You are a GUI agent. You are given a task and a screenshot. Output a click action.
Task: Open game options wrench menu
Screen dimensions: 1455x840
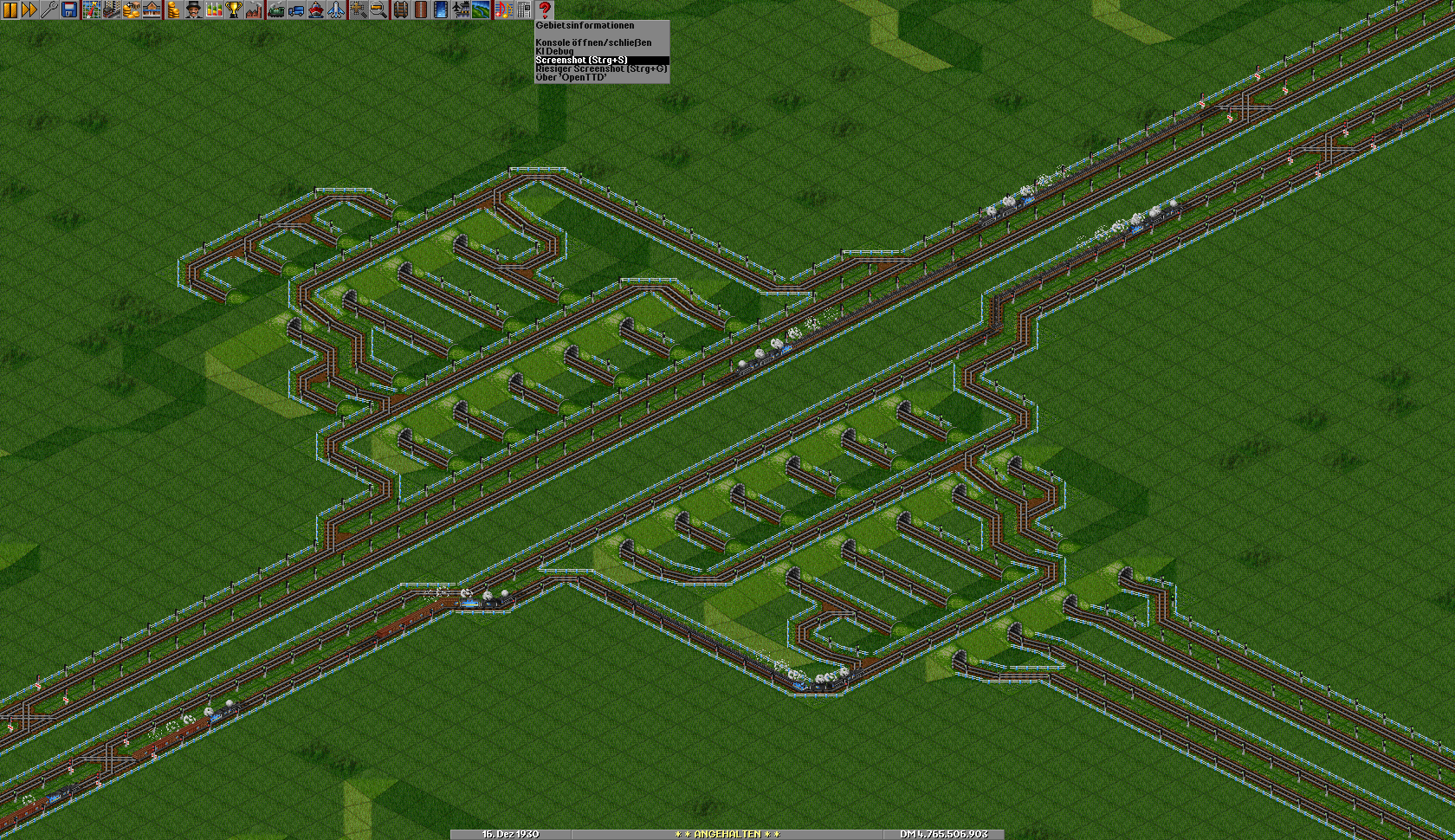coord(48,10)
